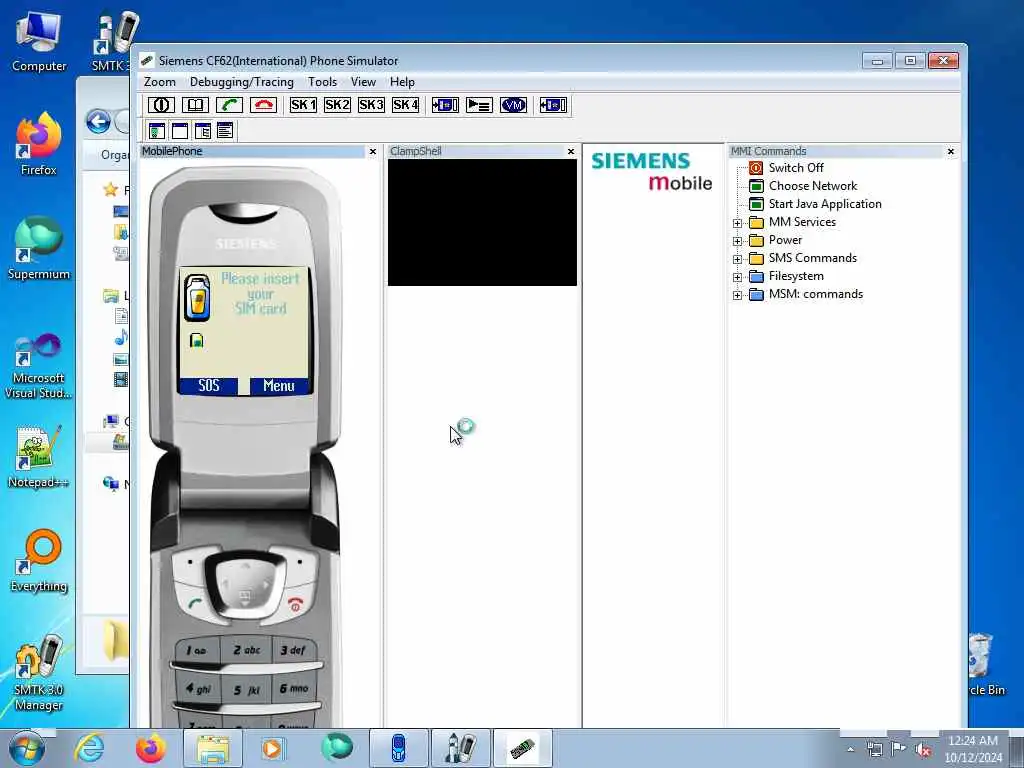1024x768 pixels.
Task: Click the Windows Start button
Action: click(x=27, y=748)
